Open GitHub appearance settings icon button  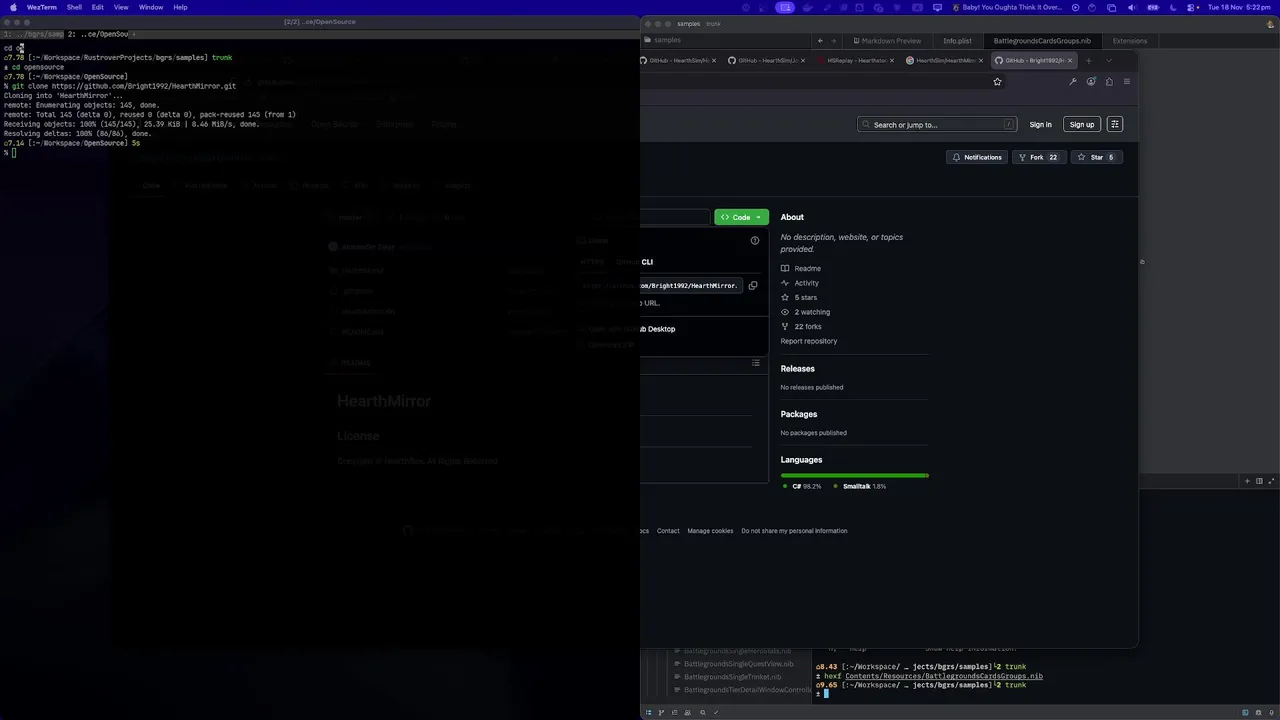pos(1115,125)
